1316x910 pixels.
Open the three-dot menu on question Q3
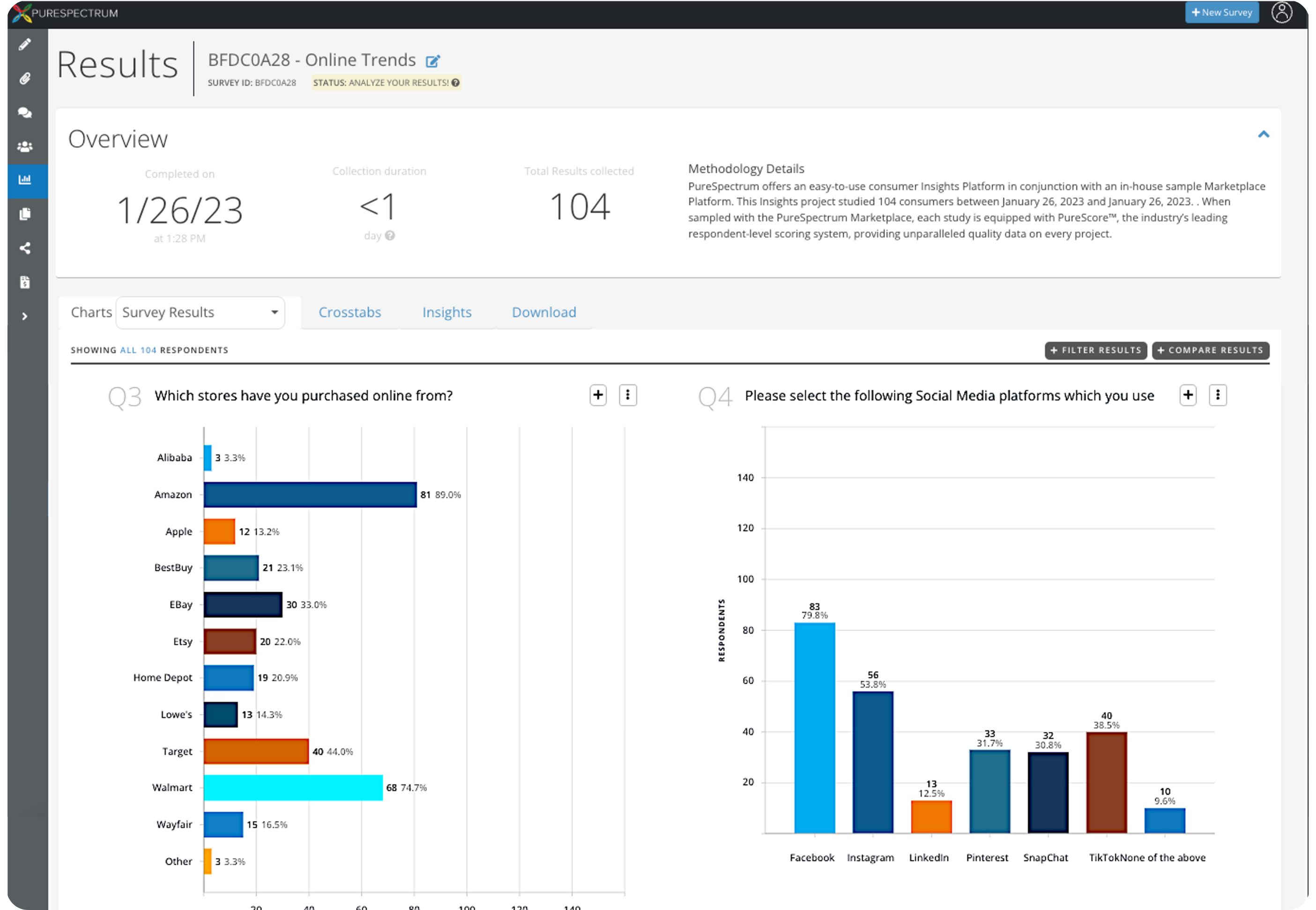628,395
